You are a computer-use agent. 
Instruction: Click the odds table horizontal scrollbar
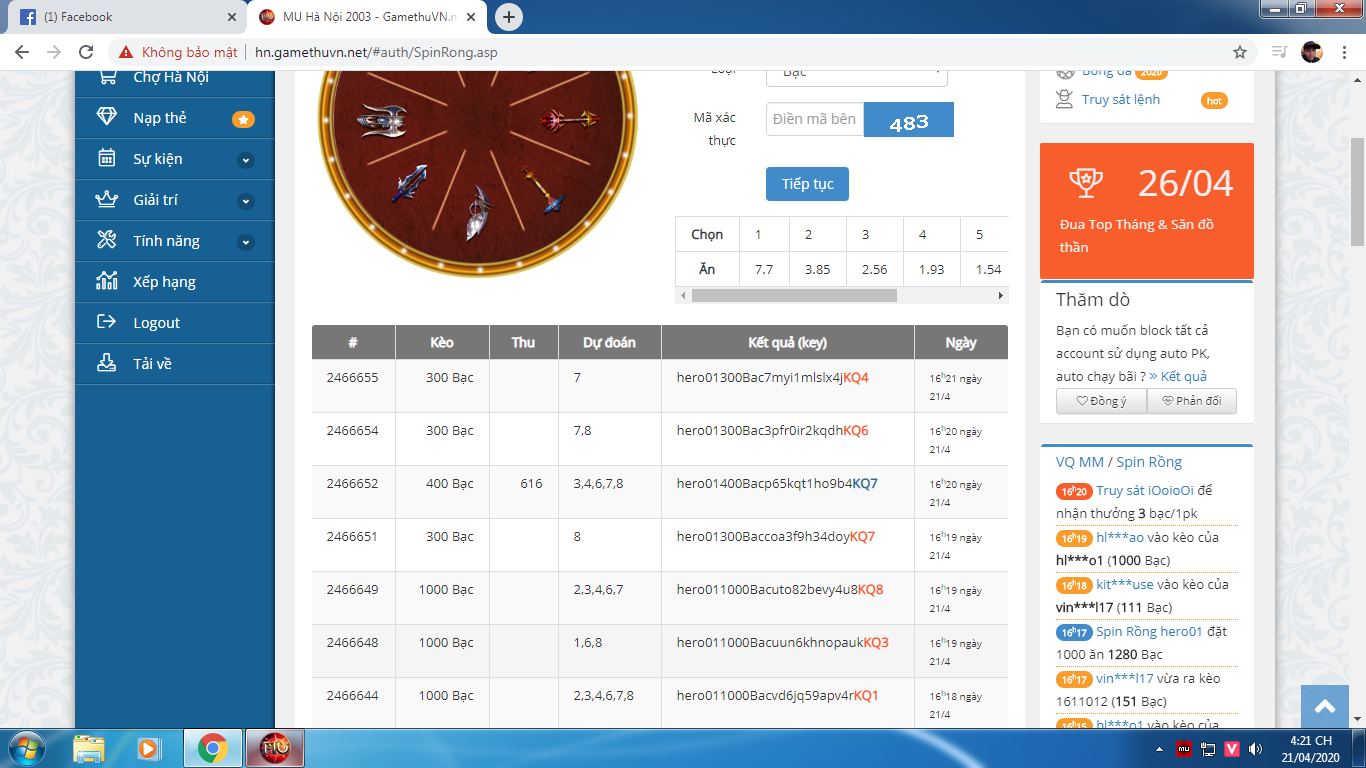(x=793, y=295)
